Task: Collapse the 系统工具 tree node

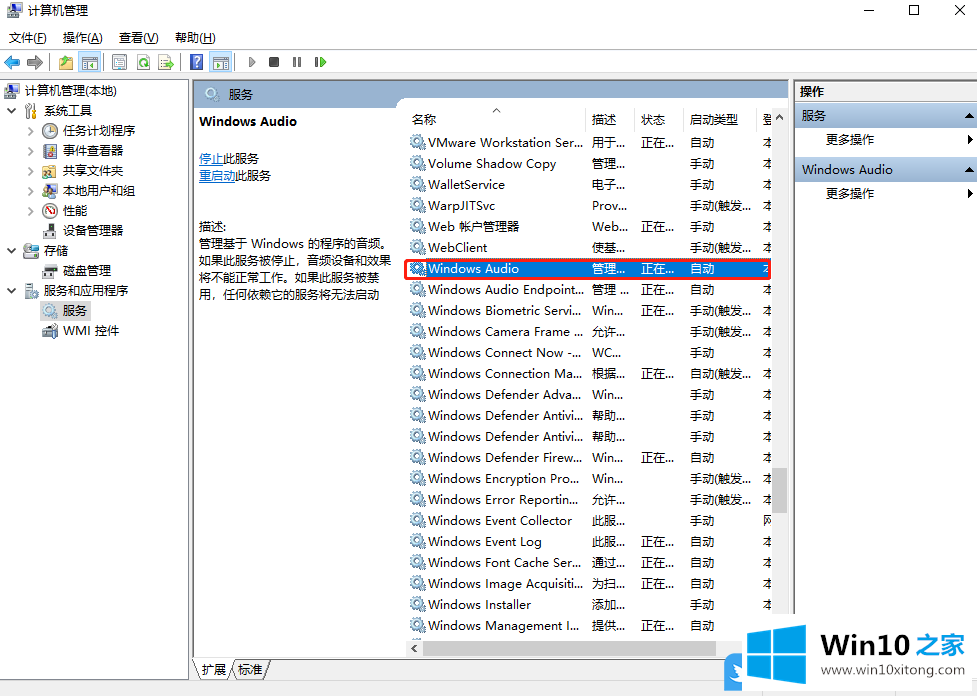Action: [x=12, y=111]
